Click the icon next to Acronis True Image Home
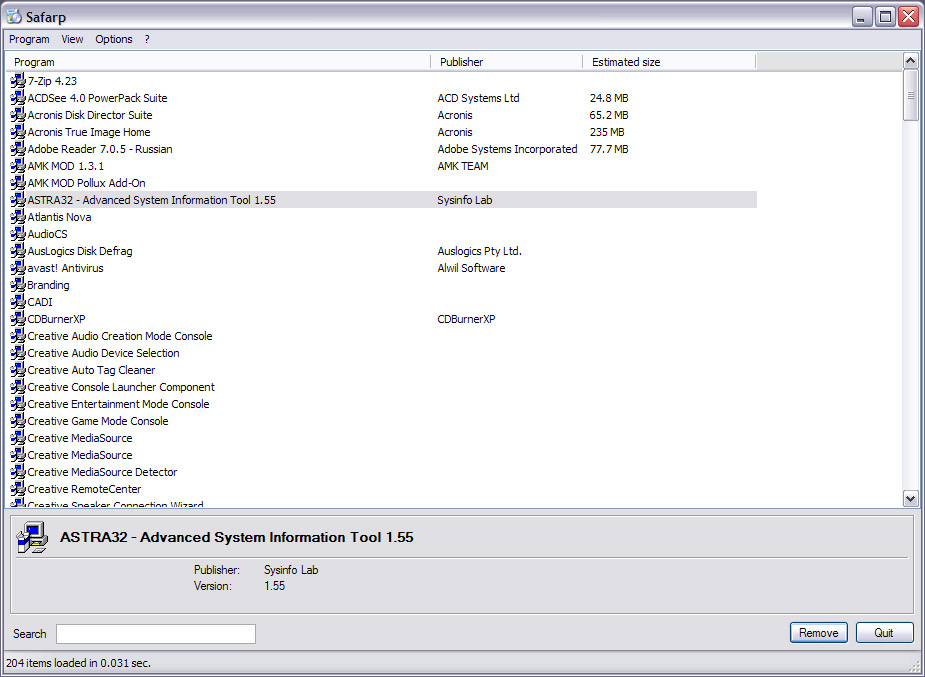Screen dimensions: 925x677 coord(18,132)
